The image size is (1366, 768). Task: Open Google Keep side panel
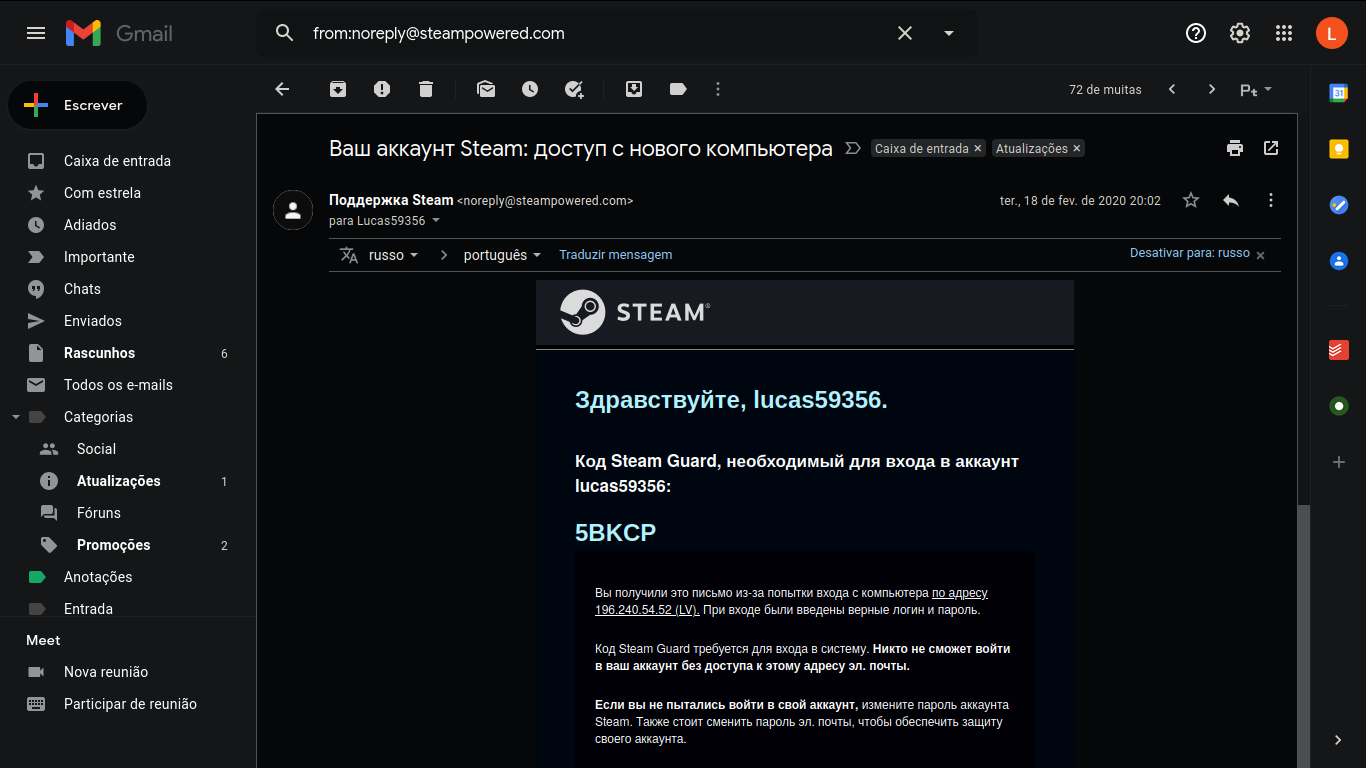(x=1339, y=149)
